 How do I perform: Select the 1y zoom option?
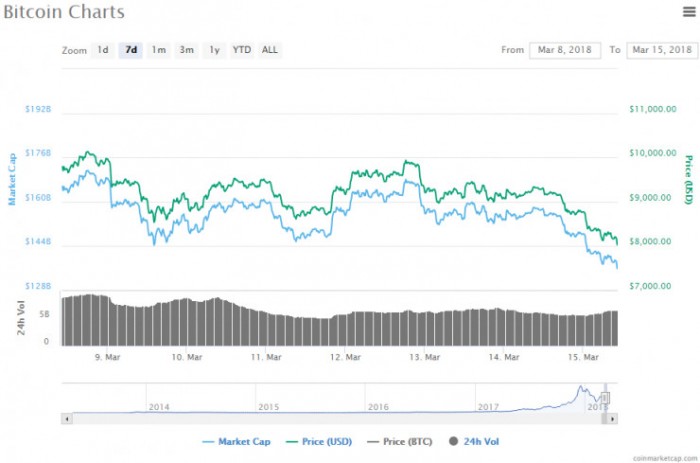click(x=214, y=50)
